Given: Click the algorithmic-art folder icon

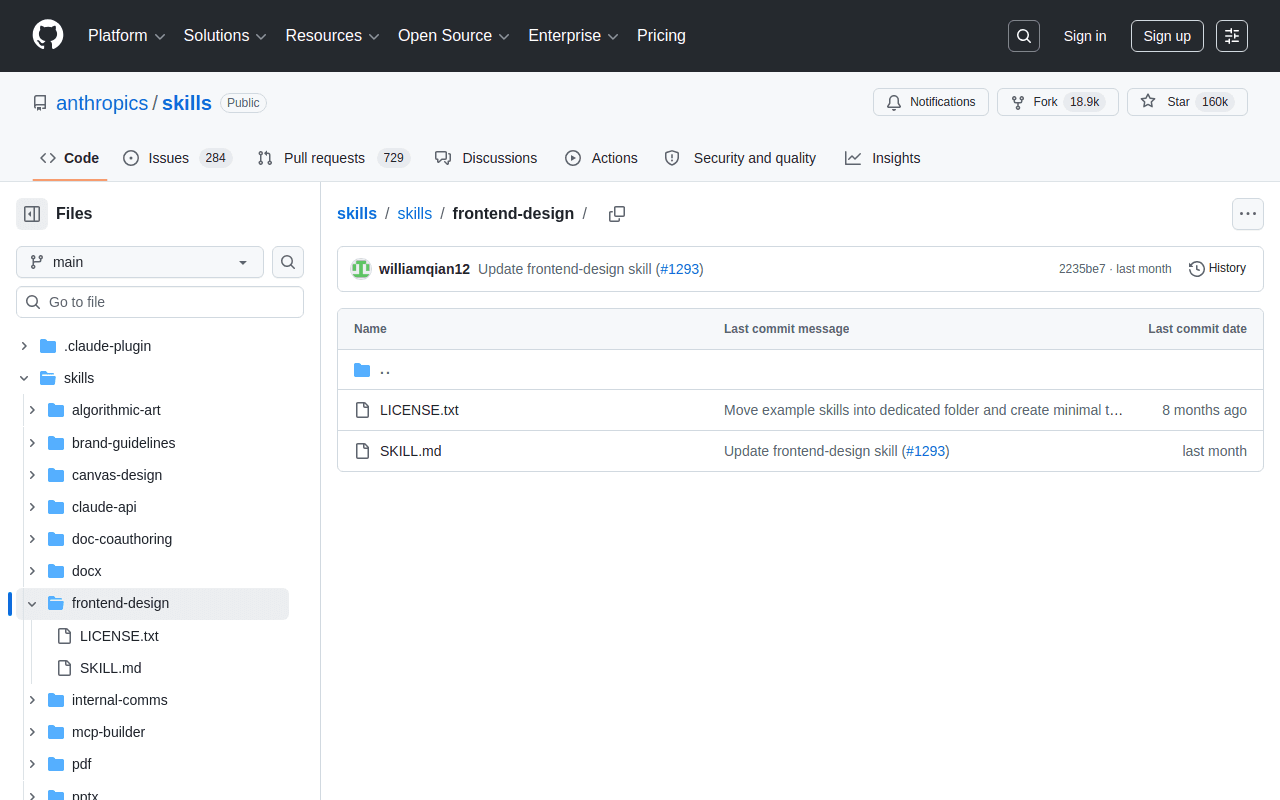Looking at the screenshot, I should [x=56, y=410].
